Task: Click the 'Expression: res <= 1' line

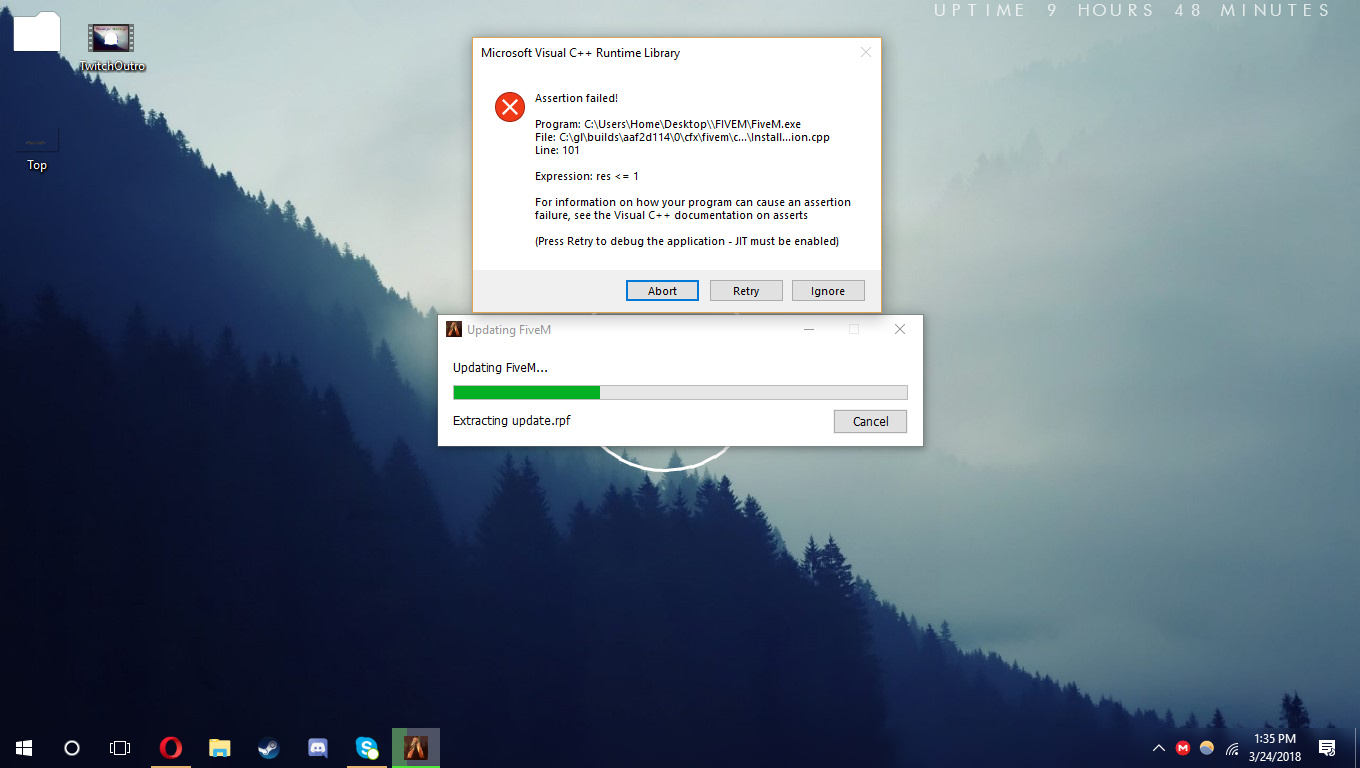Action: pyautogui.click(x=587, y=176)
